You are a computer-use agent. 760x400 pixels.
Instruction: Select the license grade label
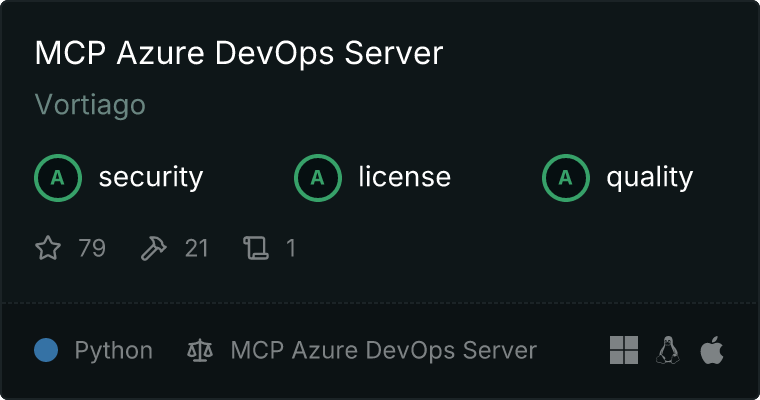404,178
